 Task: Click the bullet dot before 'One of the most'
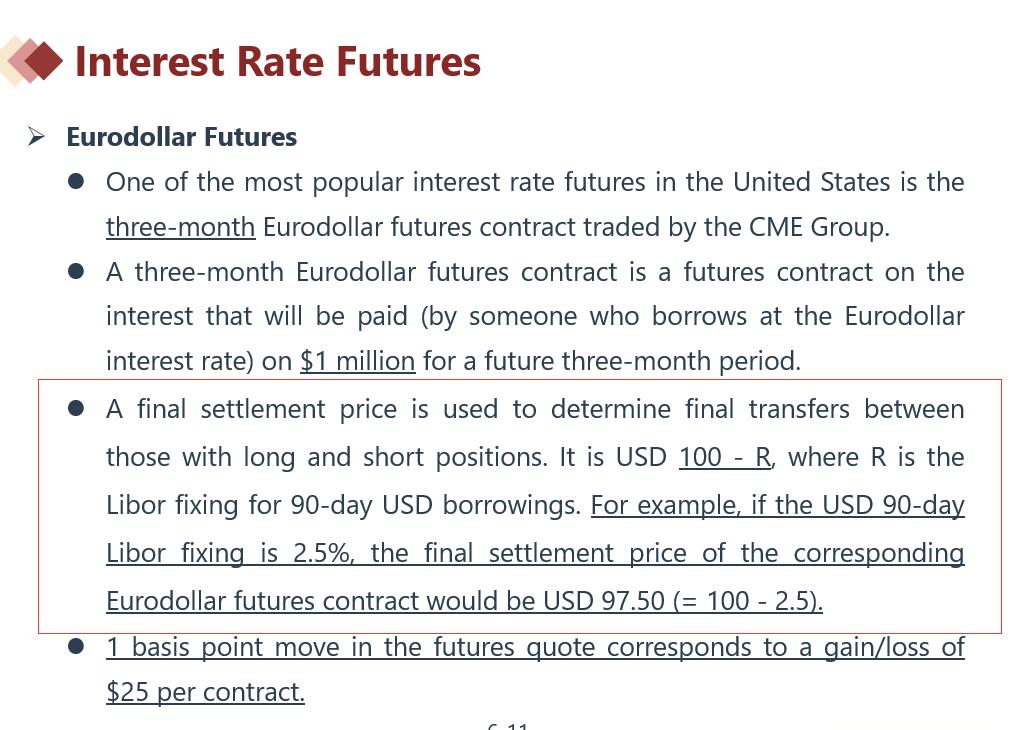pos(76,182)
